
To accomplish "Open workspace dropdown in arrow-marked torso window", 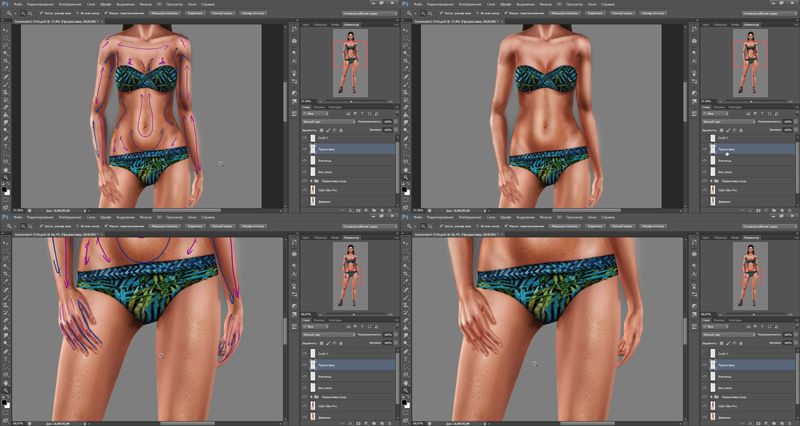I will click(370, 13).
